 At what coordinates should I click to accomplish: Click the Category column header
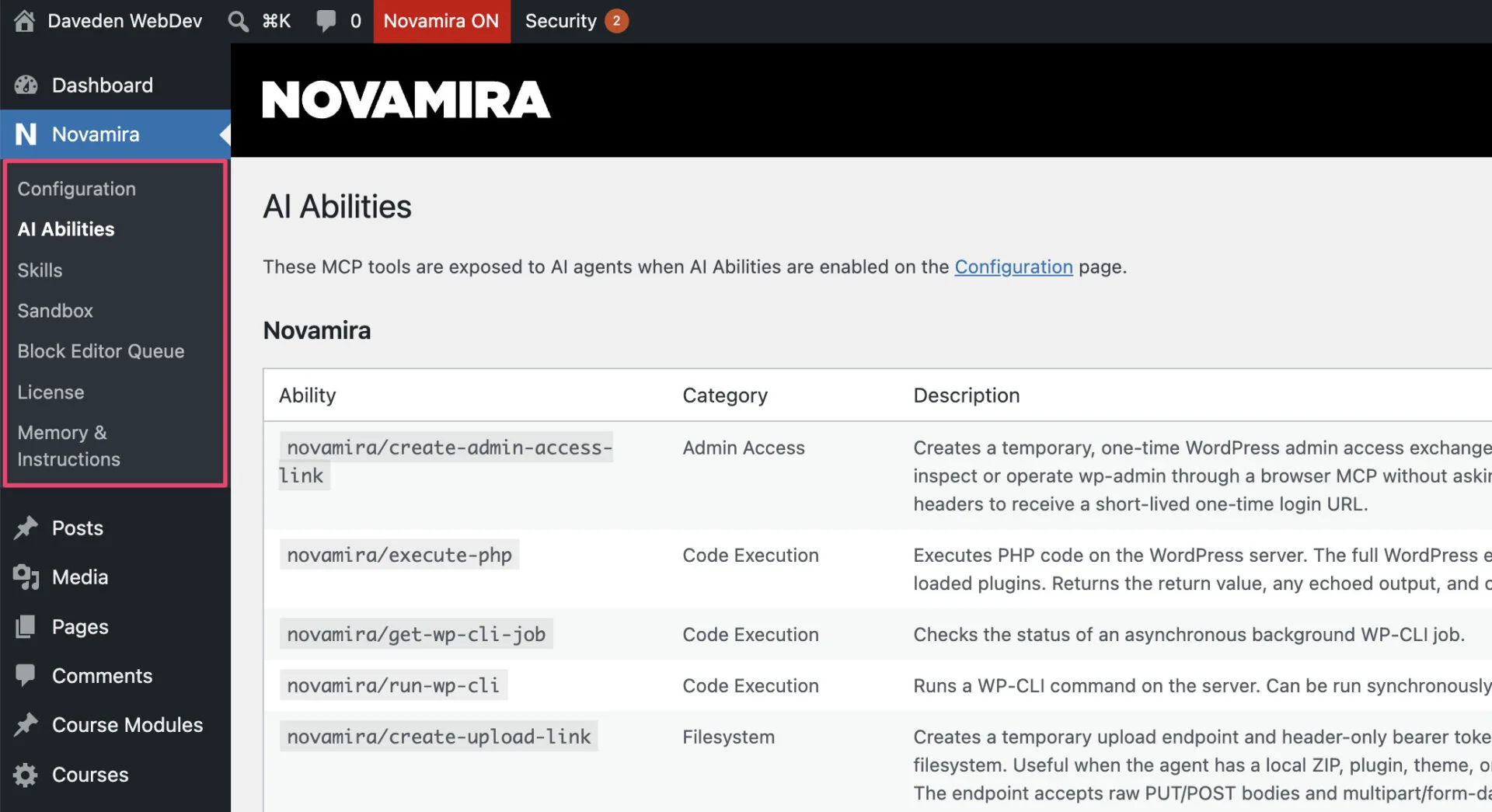click(x=725, y=396)
